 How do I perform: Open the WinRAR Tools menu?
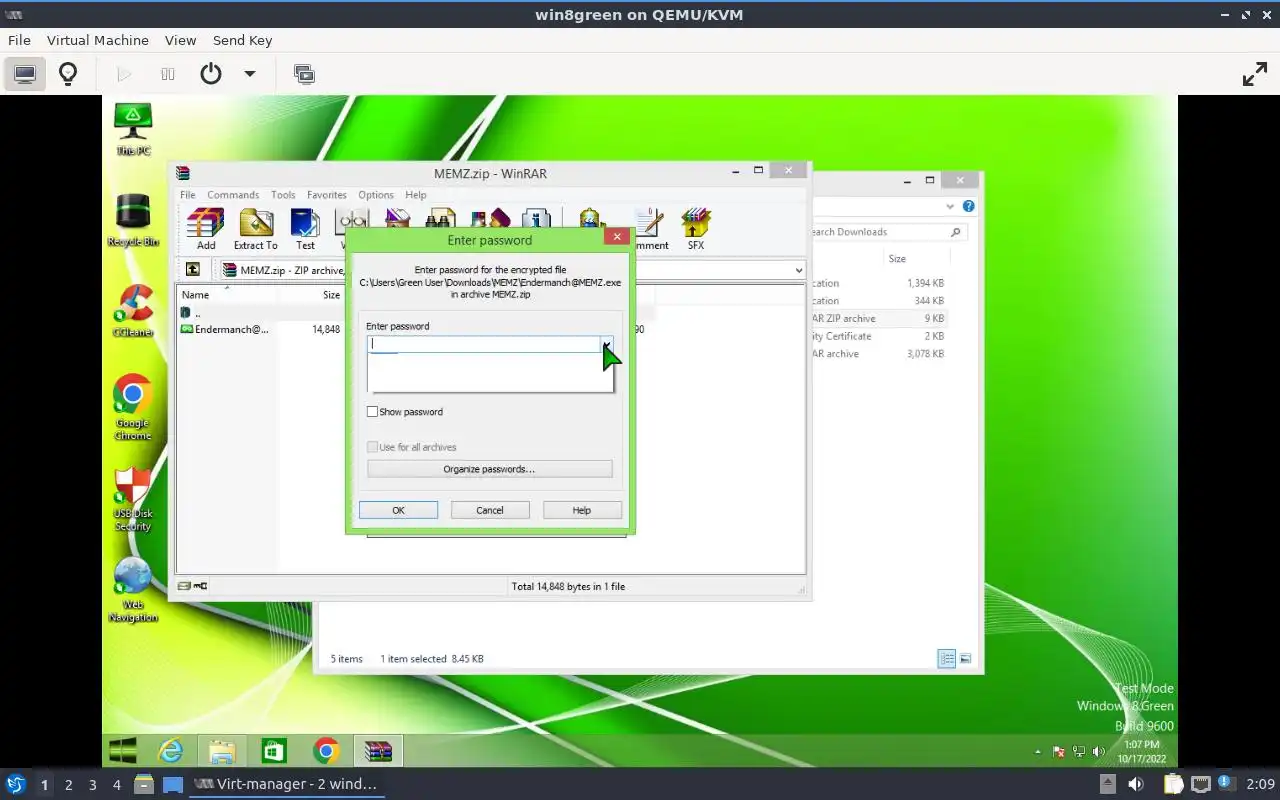click(283, 195)
